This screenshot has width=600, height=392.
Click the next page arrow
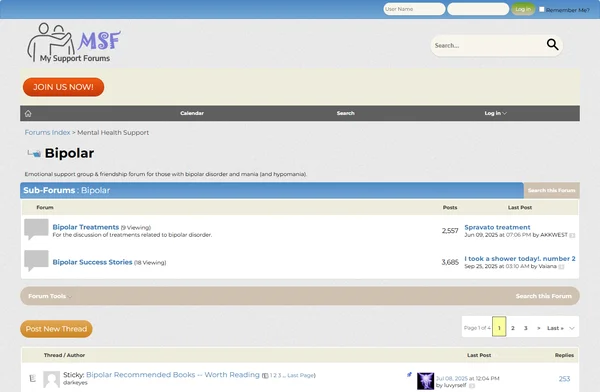click(x=539, y=328)
